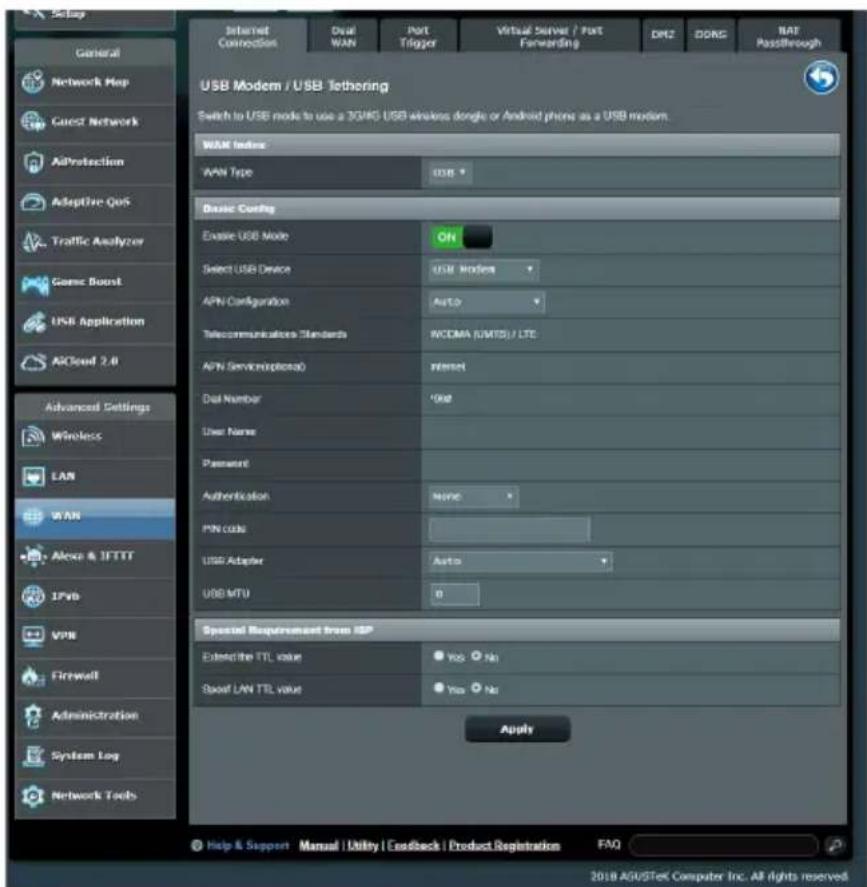Open the Firewall flame icon
The image size is (867, 887).
(33, 676)
